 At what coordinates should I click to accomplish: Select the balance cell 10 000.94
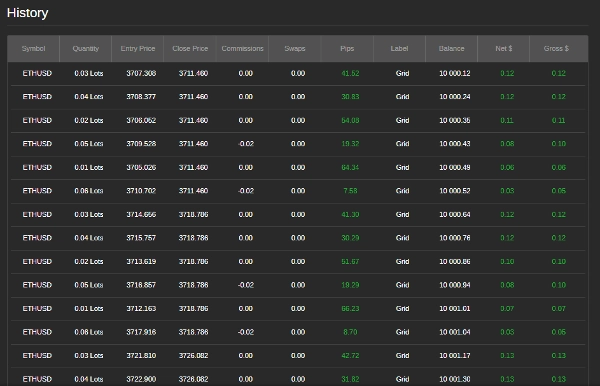pos(455,285)
